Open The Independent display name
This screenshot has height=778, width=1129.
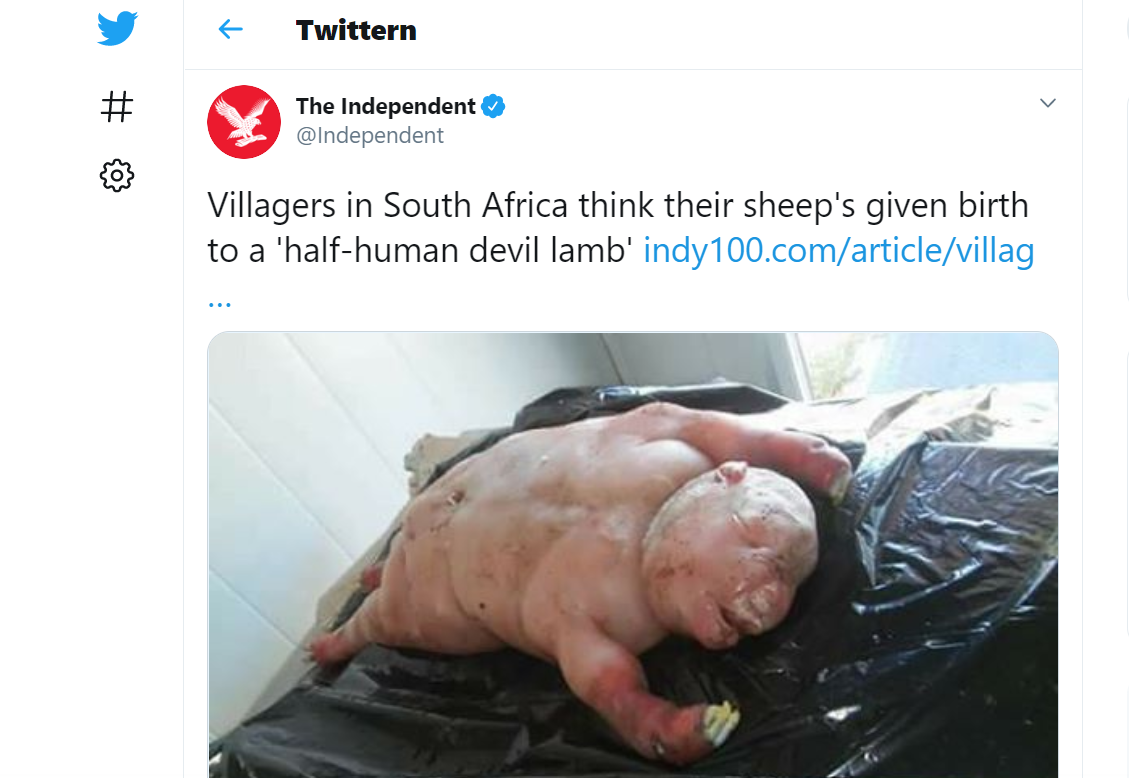[385, 107]
